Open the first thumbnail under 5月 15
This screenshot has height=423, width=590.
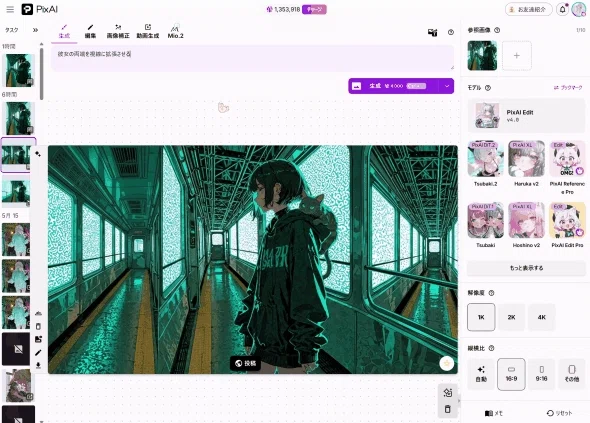point(16,240)
